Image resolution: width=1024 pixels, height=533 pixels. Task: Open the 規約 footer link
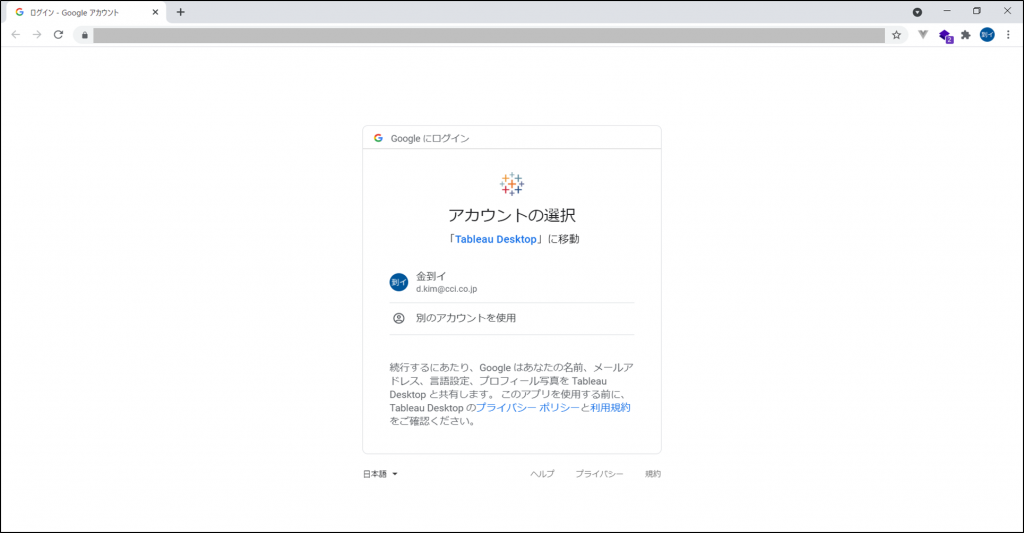(653, 474)
